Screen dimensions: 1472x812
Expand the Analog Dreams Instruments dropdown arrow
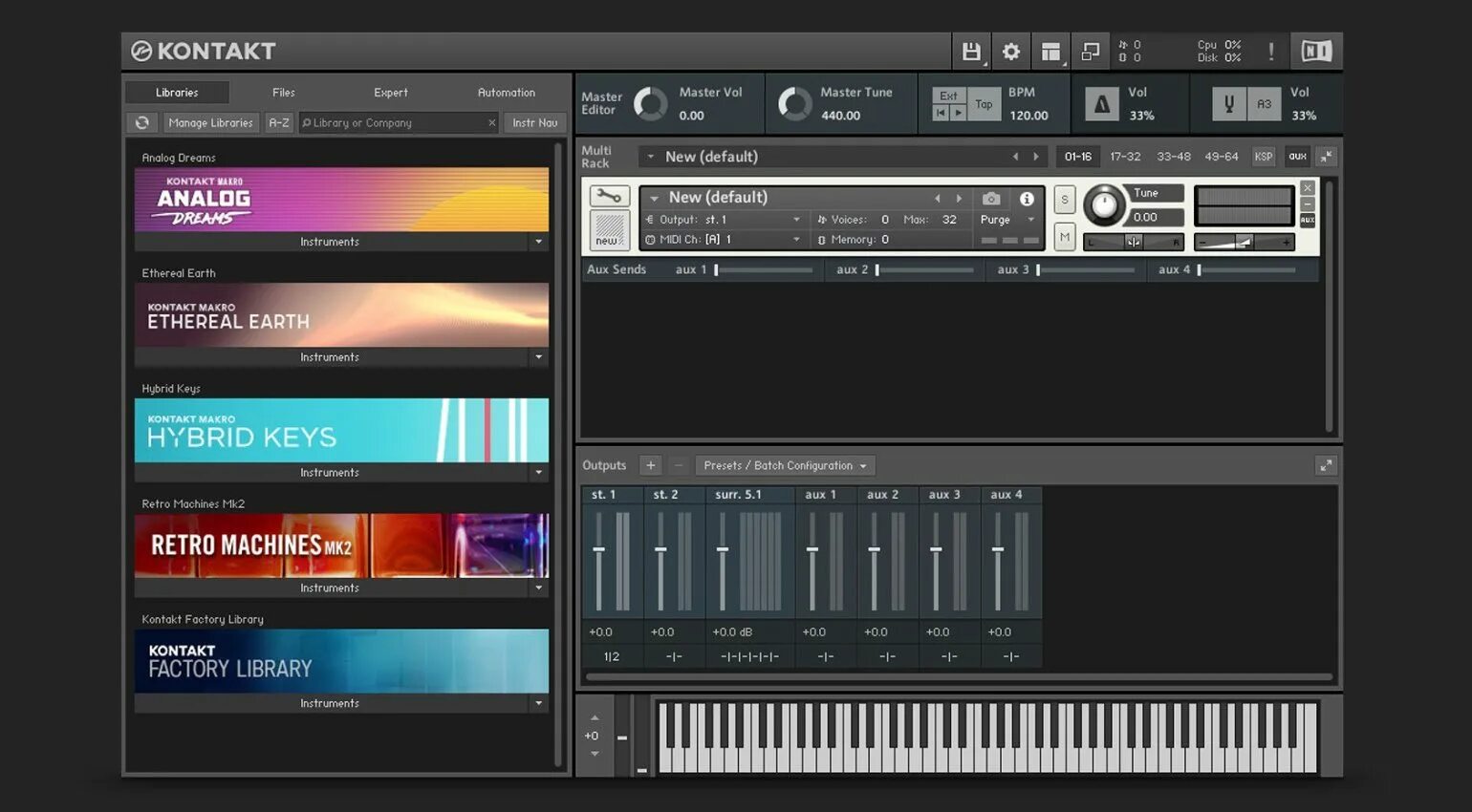[539, 242]
